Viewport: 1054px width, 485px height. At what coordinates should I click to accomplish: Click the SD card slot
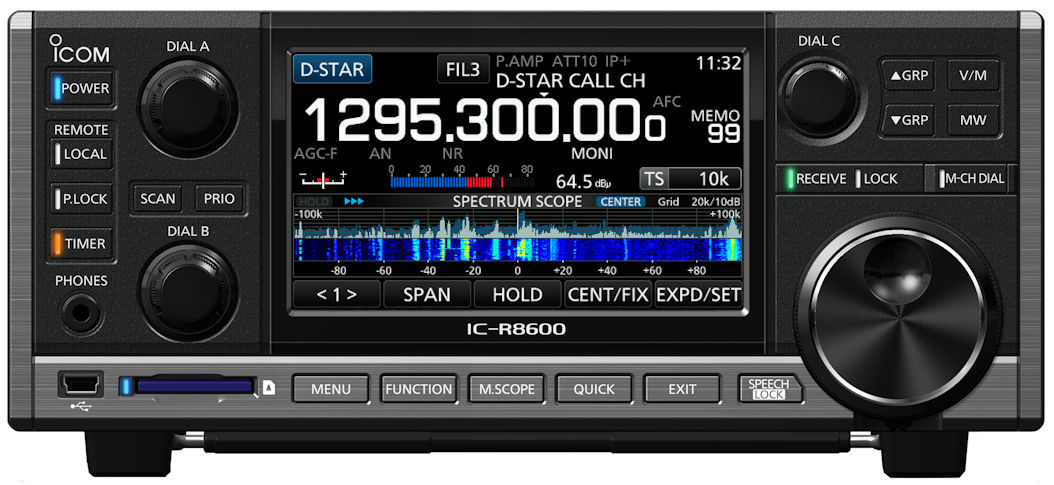point(195,386)
